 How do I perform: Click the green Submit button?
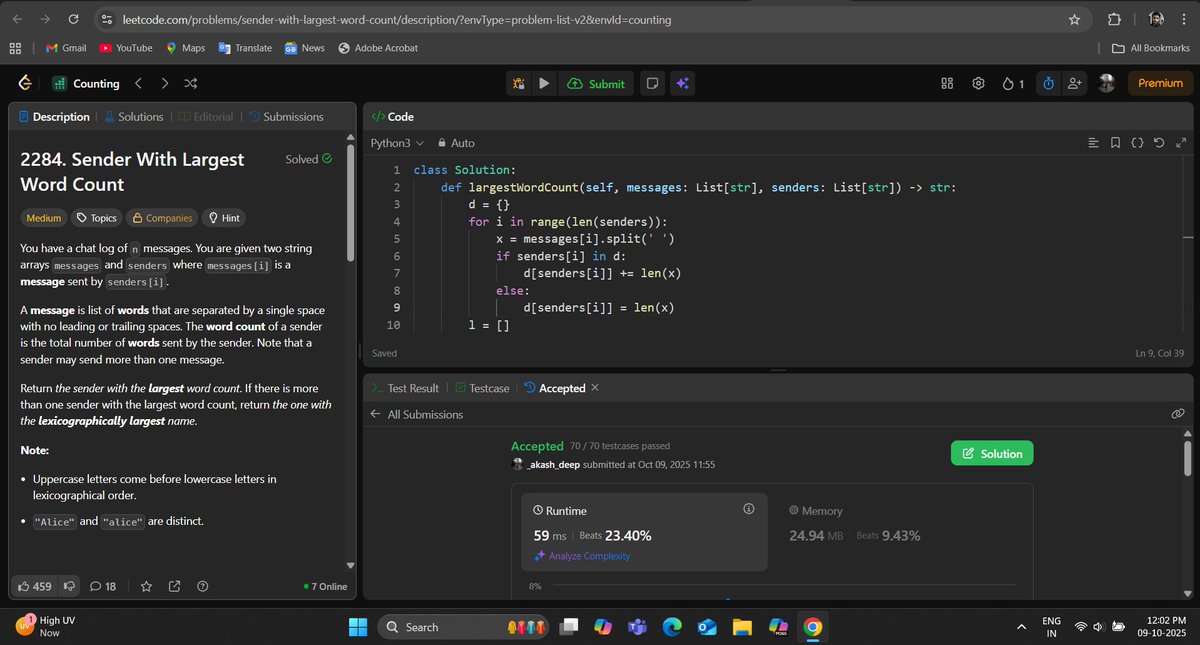[x=596, y=84]
